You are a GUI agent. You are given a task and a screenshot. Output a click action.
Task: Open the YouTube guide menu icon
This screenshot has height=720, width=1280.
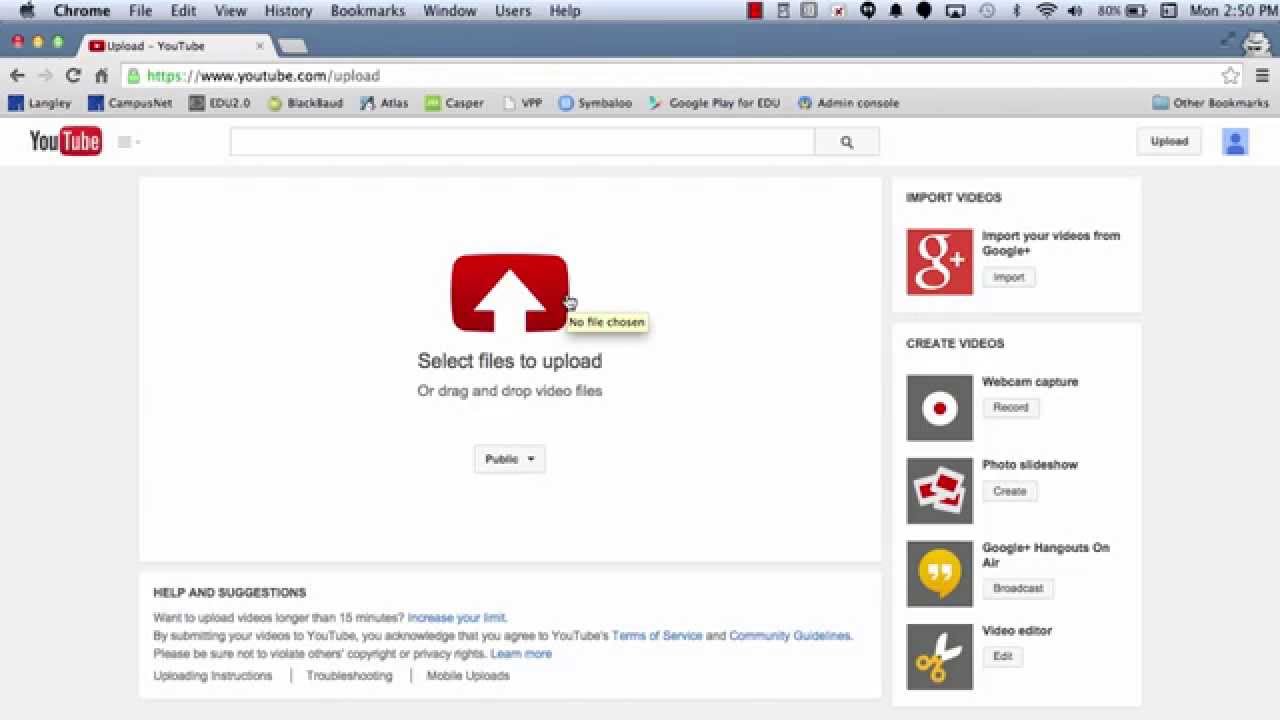point(128,142)
